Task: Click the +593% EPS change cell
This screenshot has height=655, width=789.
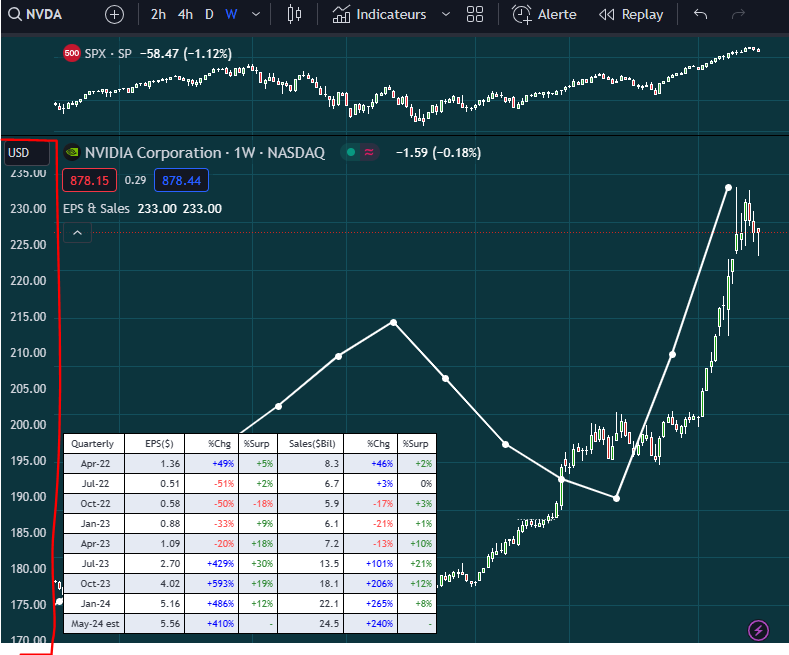Action: [x=212, y=584]
